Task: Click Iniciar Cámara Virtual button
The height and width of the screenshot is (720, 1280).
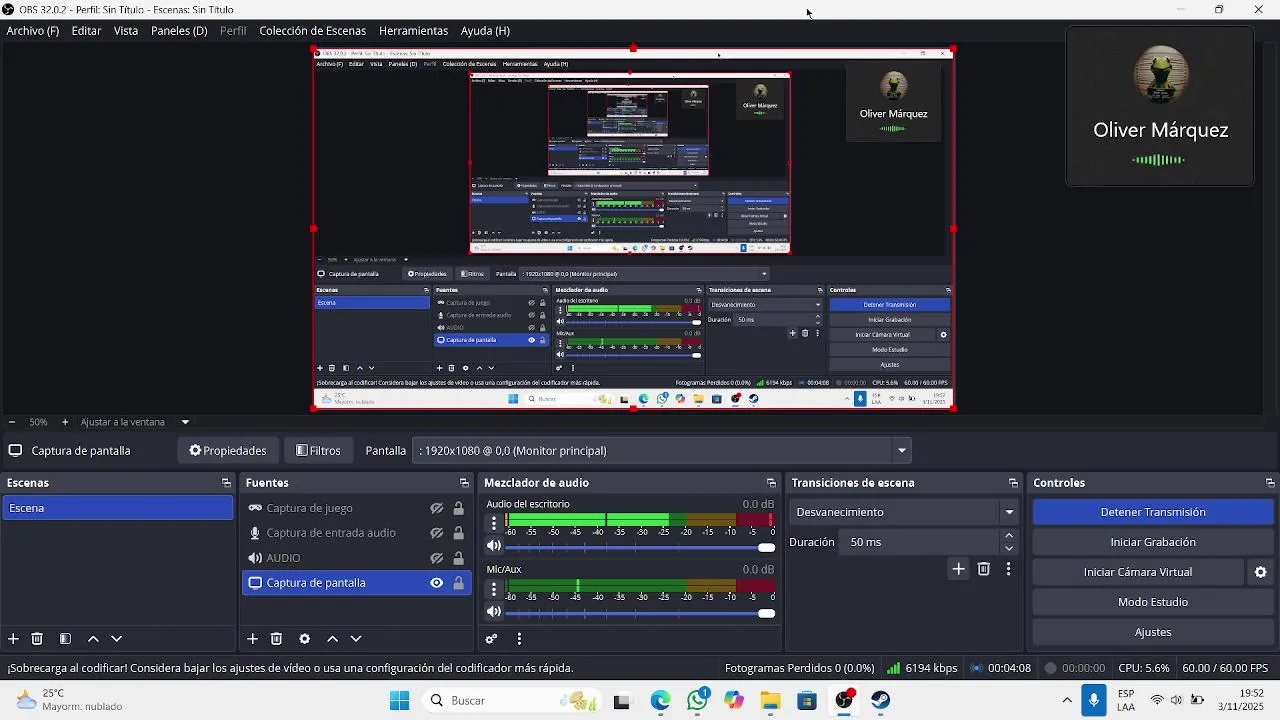Action: (x=1138, y=572)
